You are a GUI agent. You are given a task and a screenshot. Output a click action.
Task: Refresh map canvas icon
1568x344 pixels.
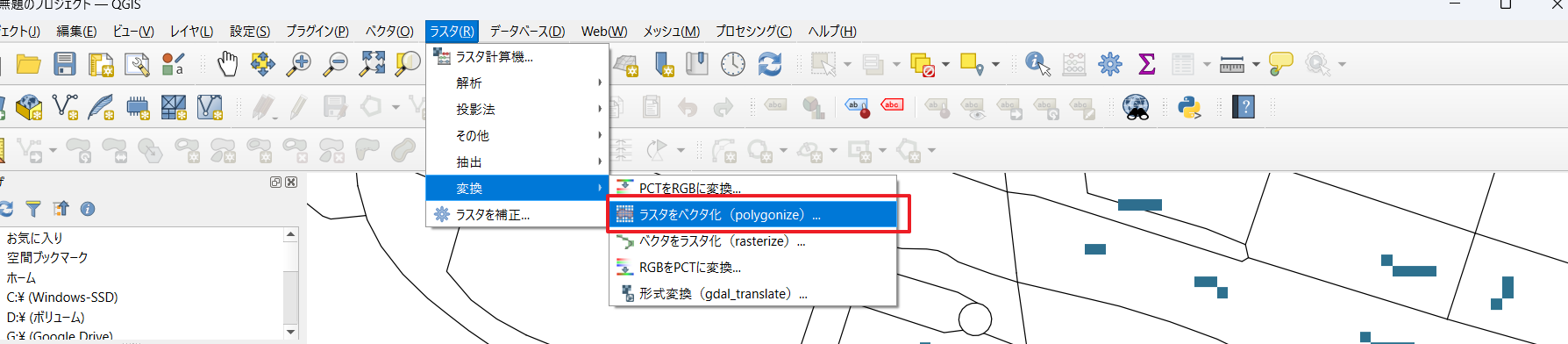pyautogui.click(x=770, y=64)
